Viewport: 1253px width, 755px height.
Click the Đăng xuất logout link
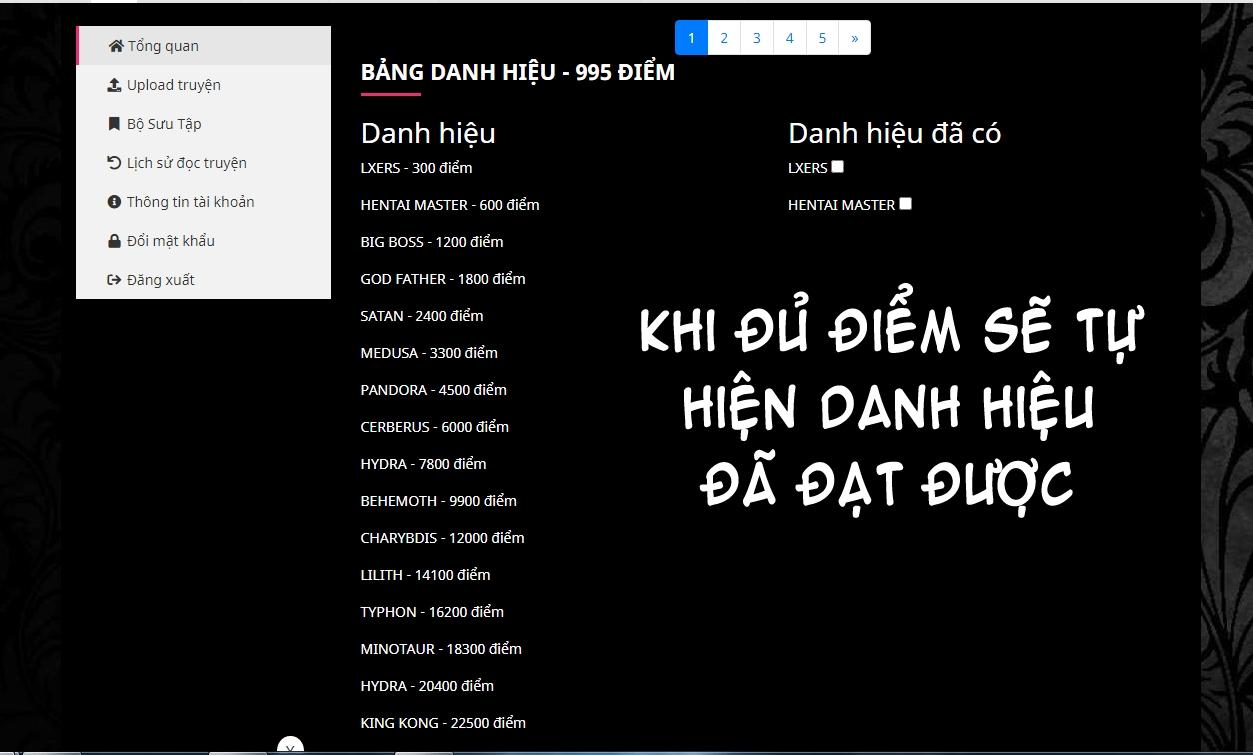tap(160, 280)
